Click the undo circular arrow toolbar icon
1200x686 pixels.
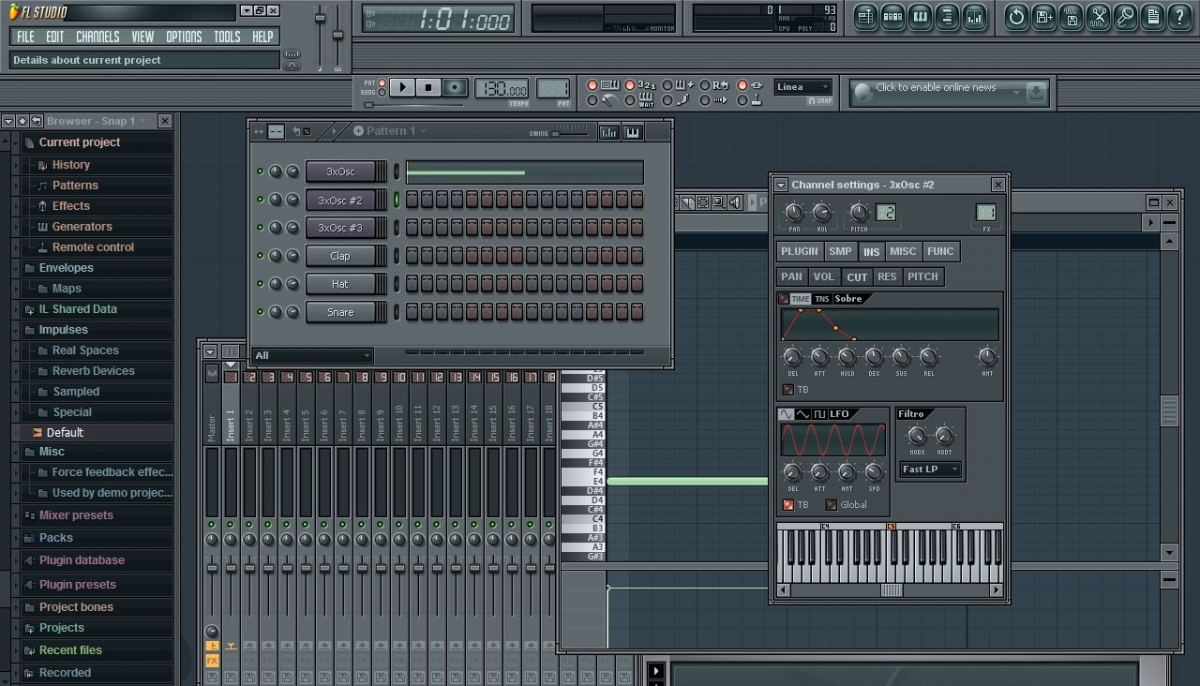1016,16
